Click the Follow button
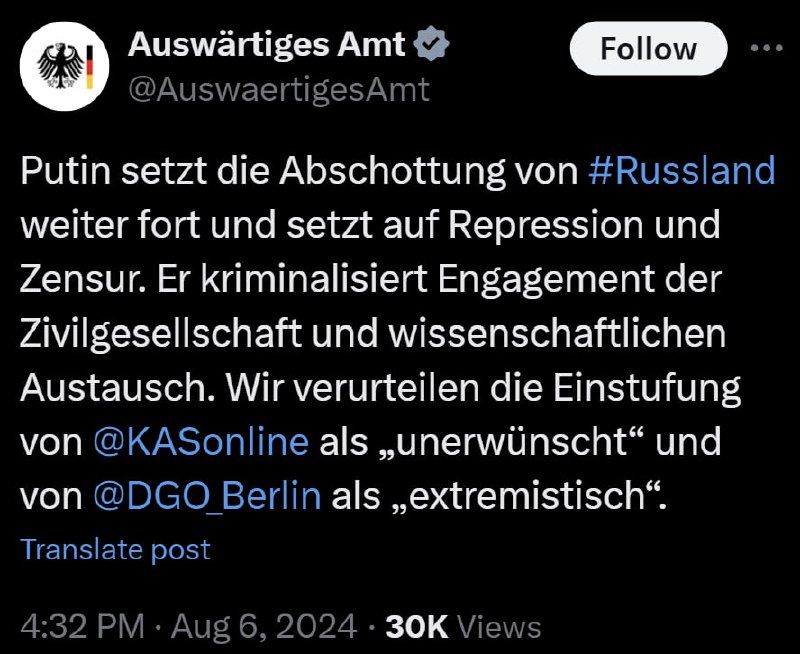 648,48
